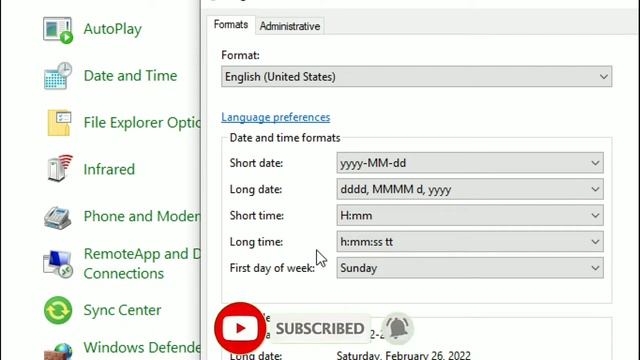Viewport: 640px width, 360px height.
Task: Click the arrow on the Format combo box
Action: 604,76
